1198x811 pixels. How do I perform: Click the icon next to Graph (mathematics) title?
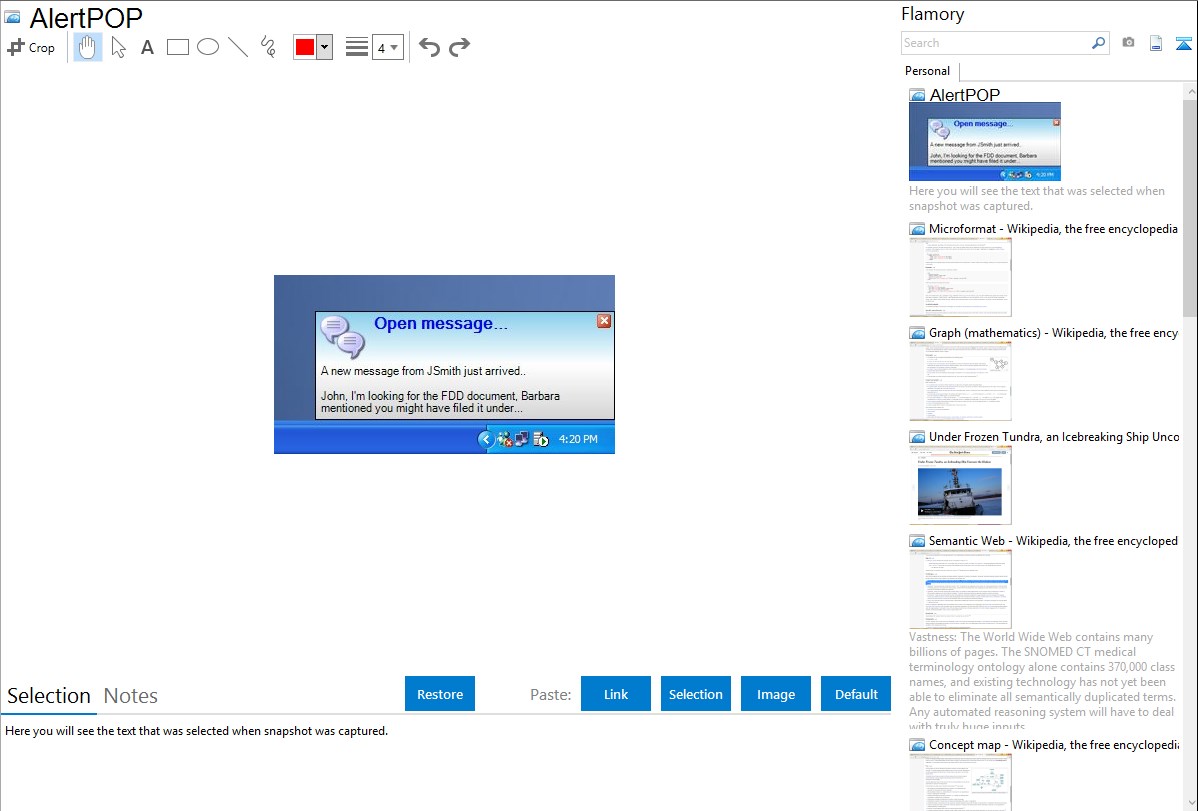pos(918,333)
